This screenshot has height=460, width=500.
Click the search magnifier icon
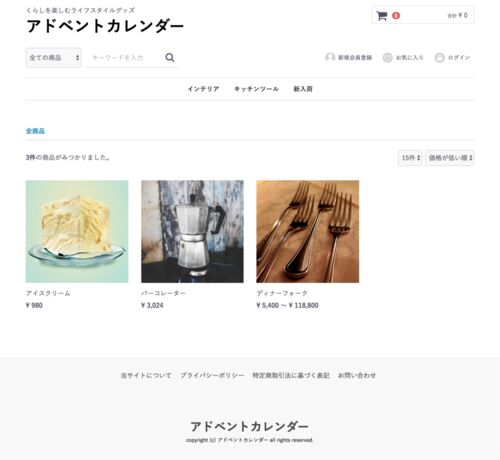170,58
